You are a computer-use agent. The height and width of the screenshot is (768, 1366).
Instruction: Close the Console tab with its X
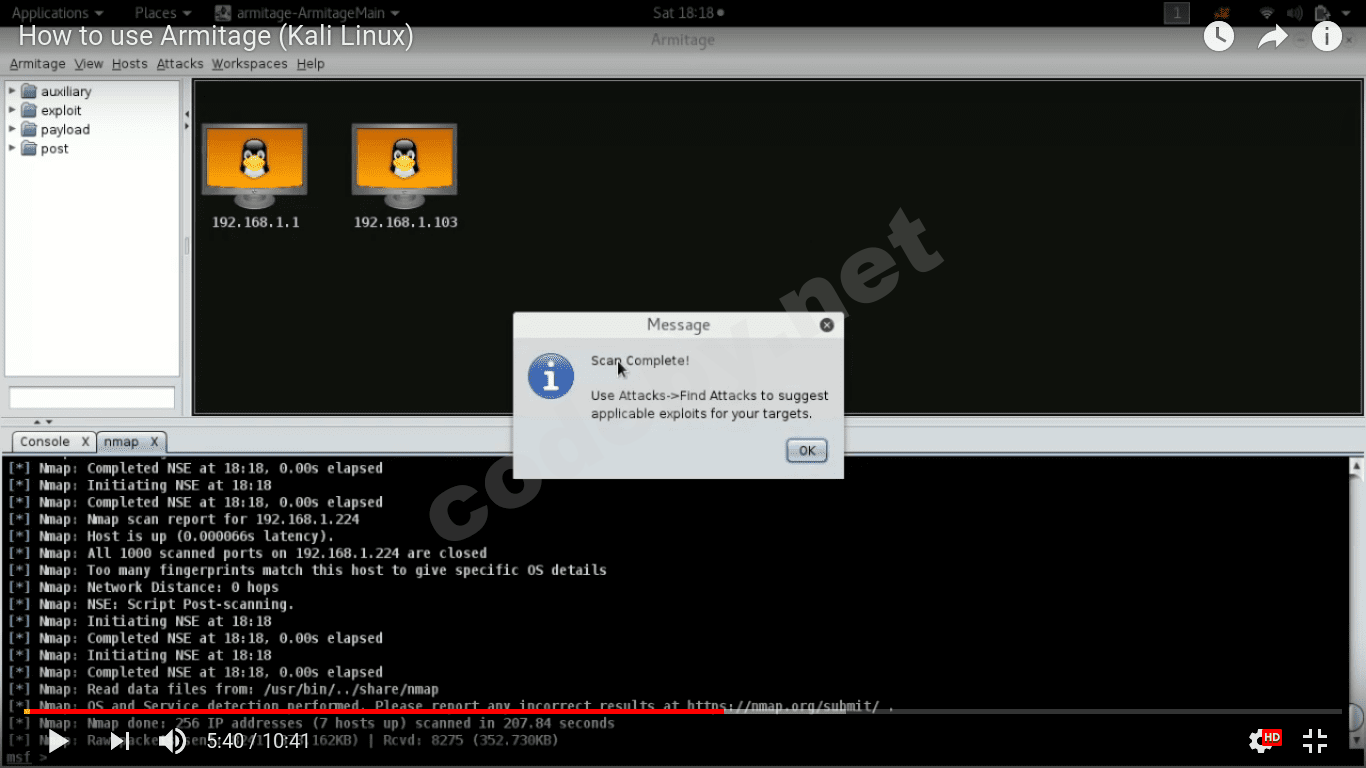pyautogui.click(x=85, y=442)
